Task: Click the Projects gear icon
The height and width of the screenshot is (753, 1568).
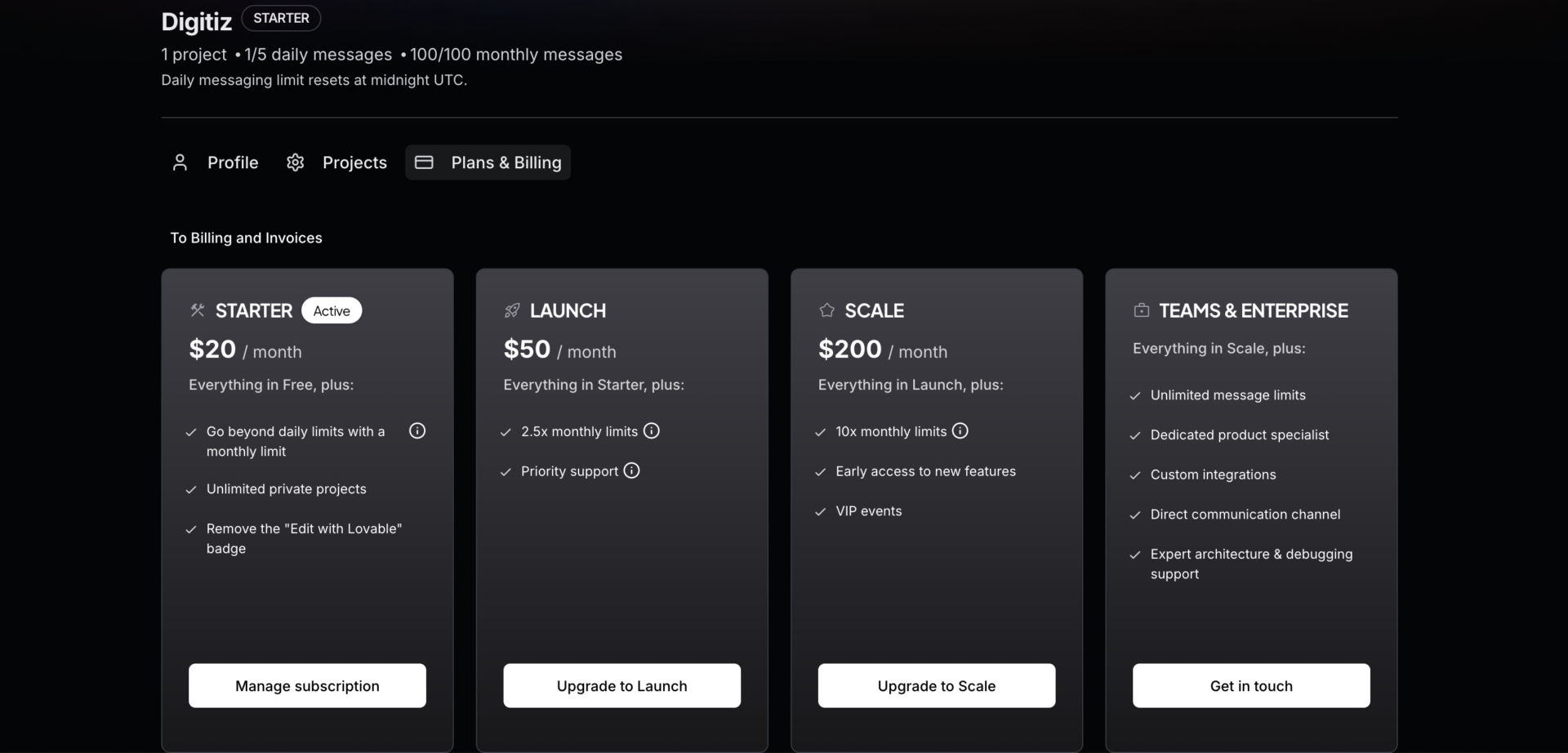Action: [x=296, y=163]
